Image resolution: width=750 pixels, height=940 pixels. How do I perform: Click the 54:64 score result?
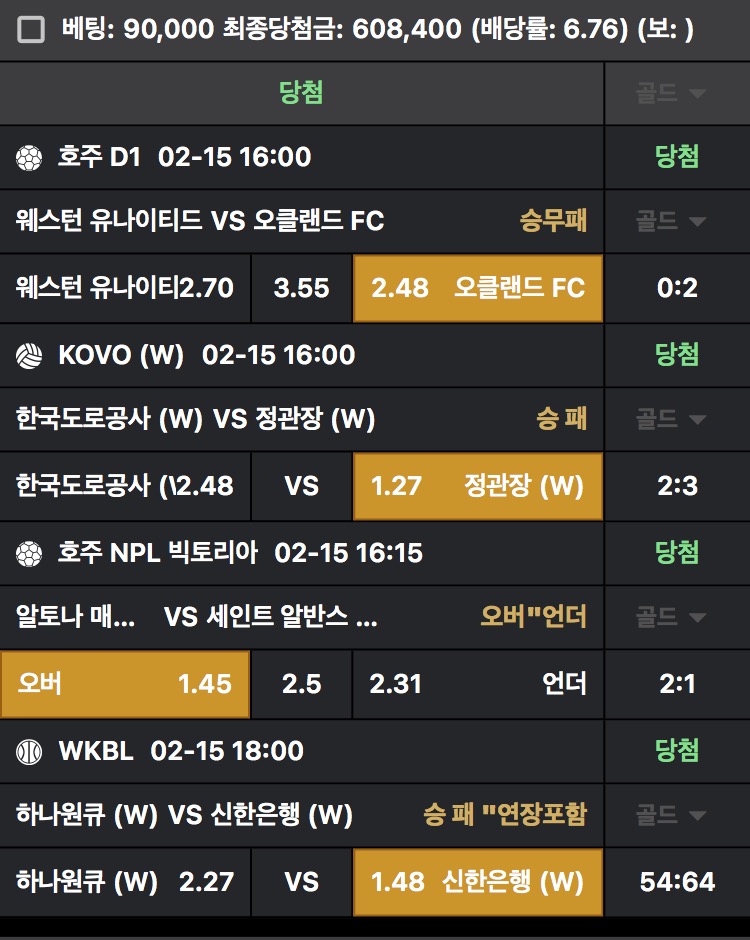tap(677, 882)
